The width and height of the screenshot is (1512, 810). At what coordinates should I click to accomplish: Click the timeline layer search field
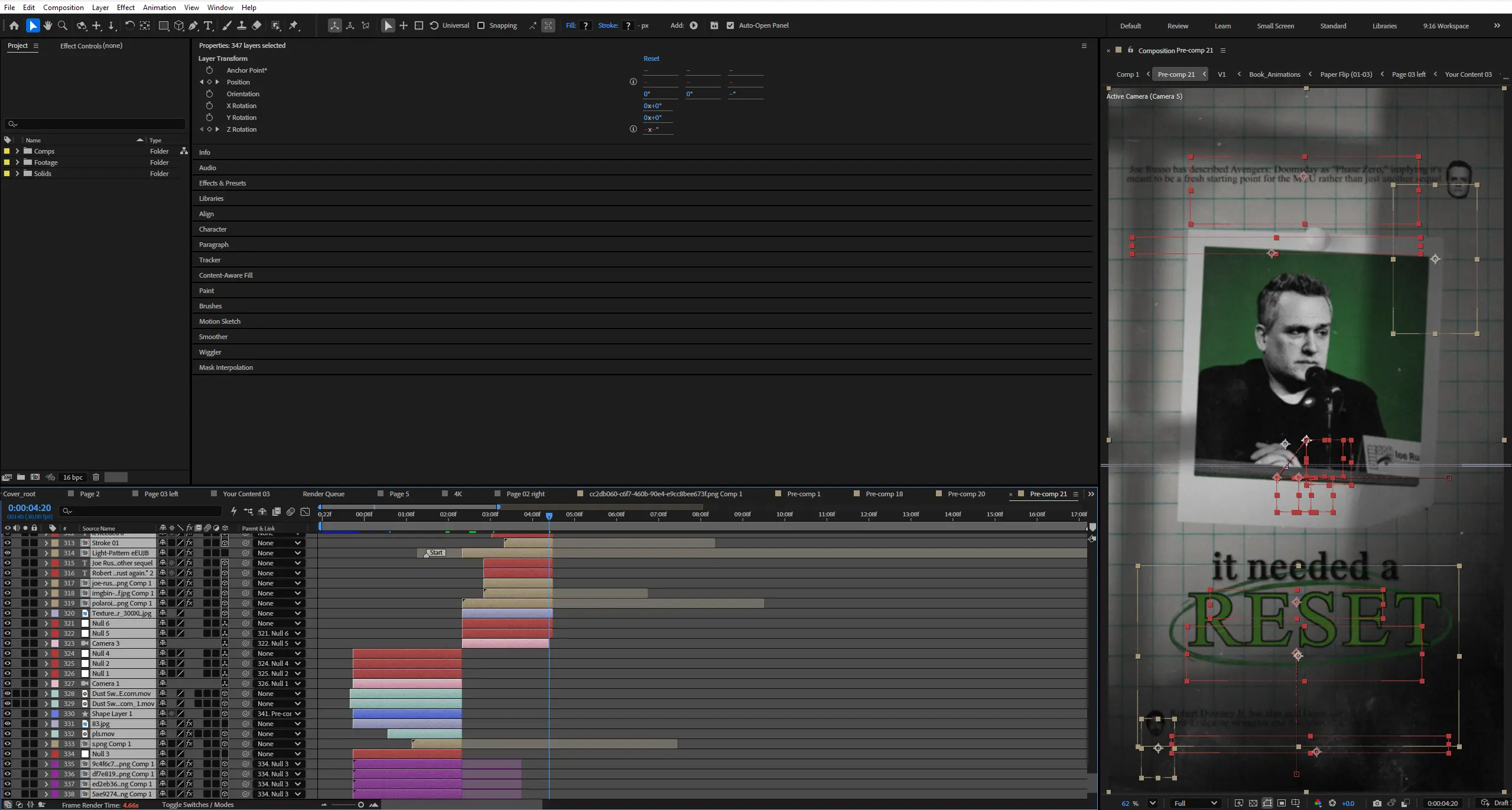pyautogui.click(x=141, y=511)
